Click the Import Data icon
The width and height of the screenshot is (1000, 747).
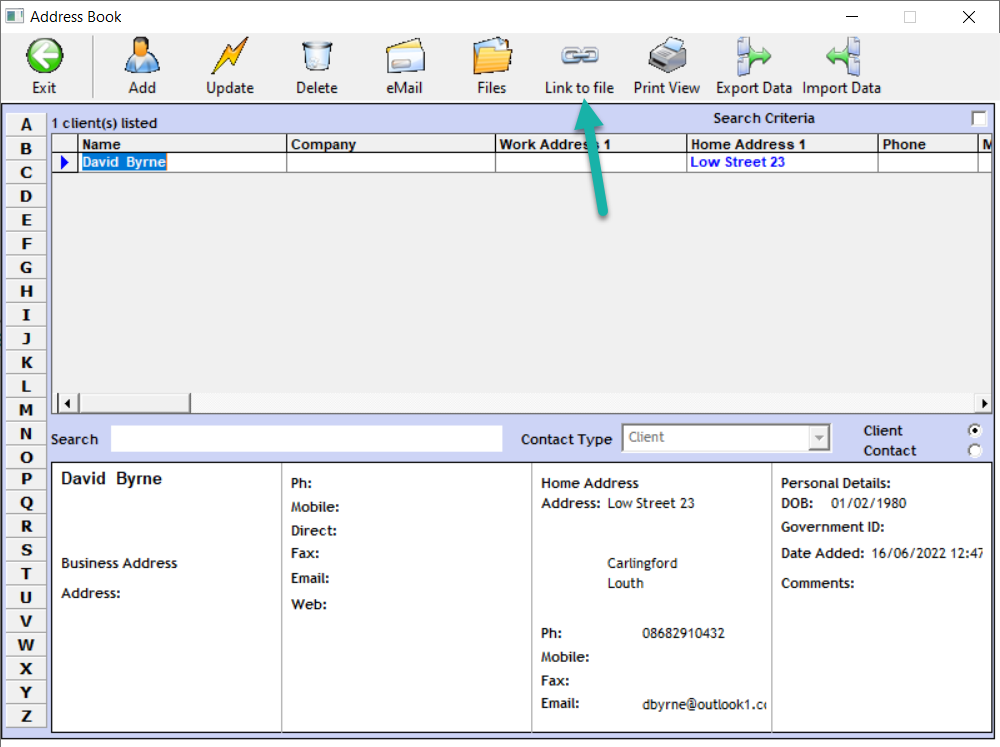click(x=842, y=56)
